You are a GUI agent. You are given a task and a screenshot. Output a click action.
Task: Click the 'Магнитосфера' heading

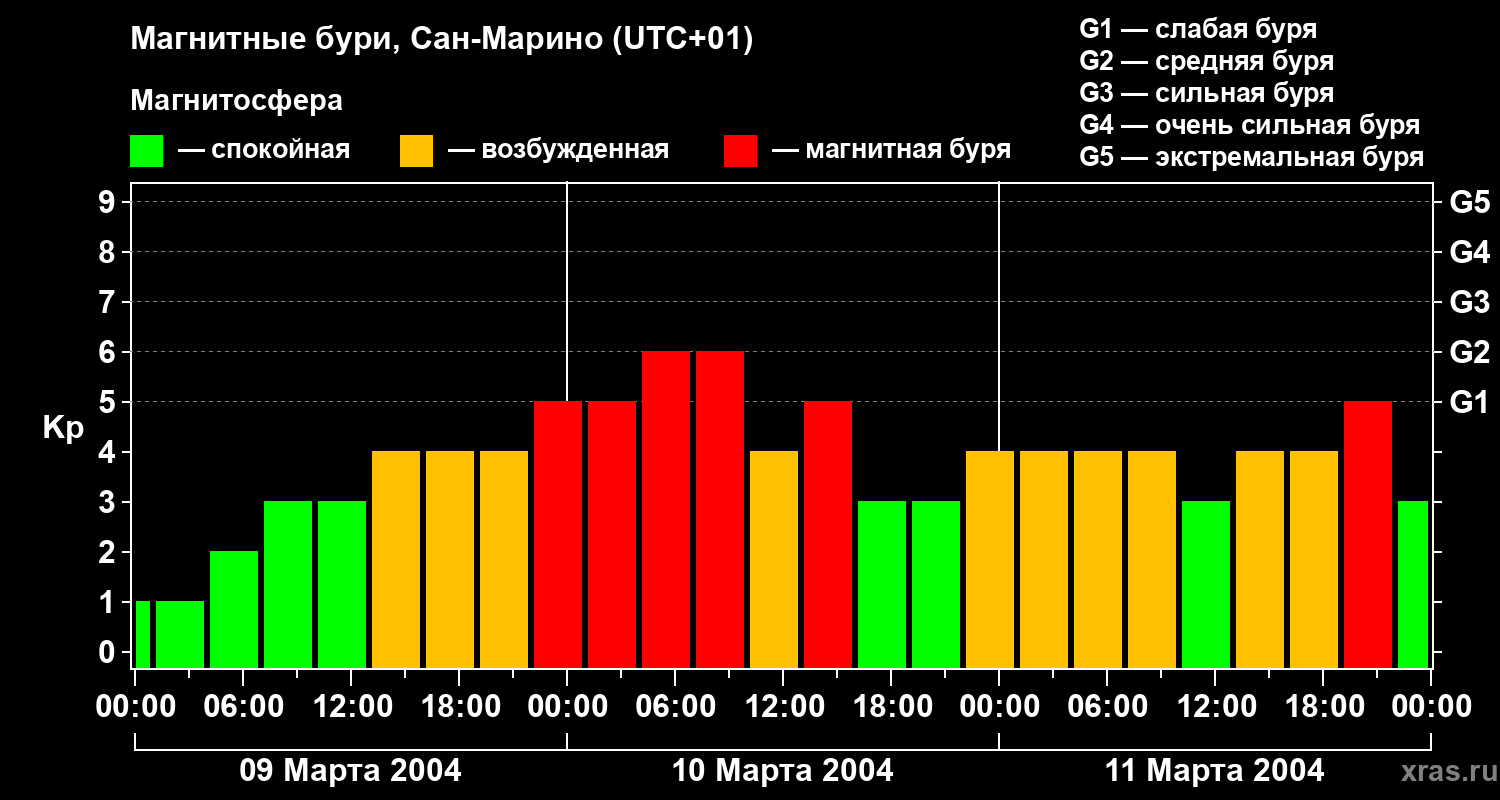pos(236,101)
